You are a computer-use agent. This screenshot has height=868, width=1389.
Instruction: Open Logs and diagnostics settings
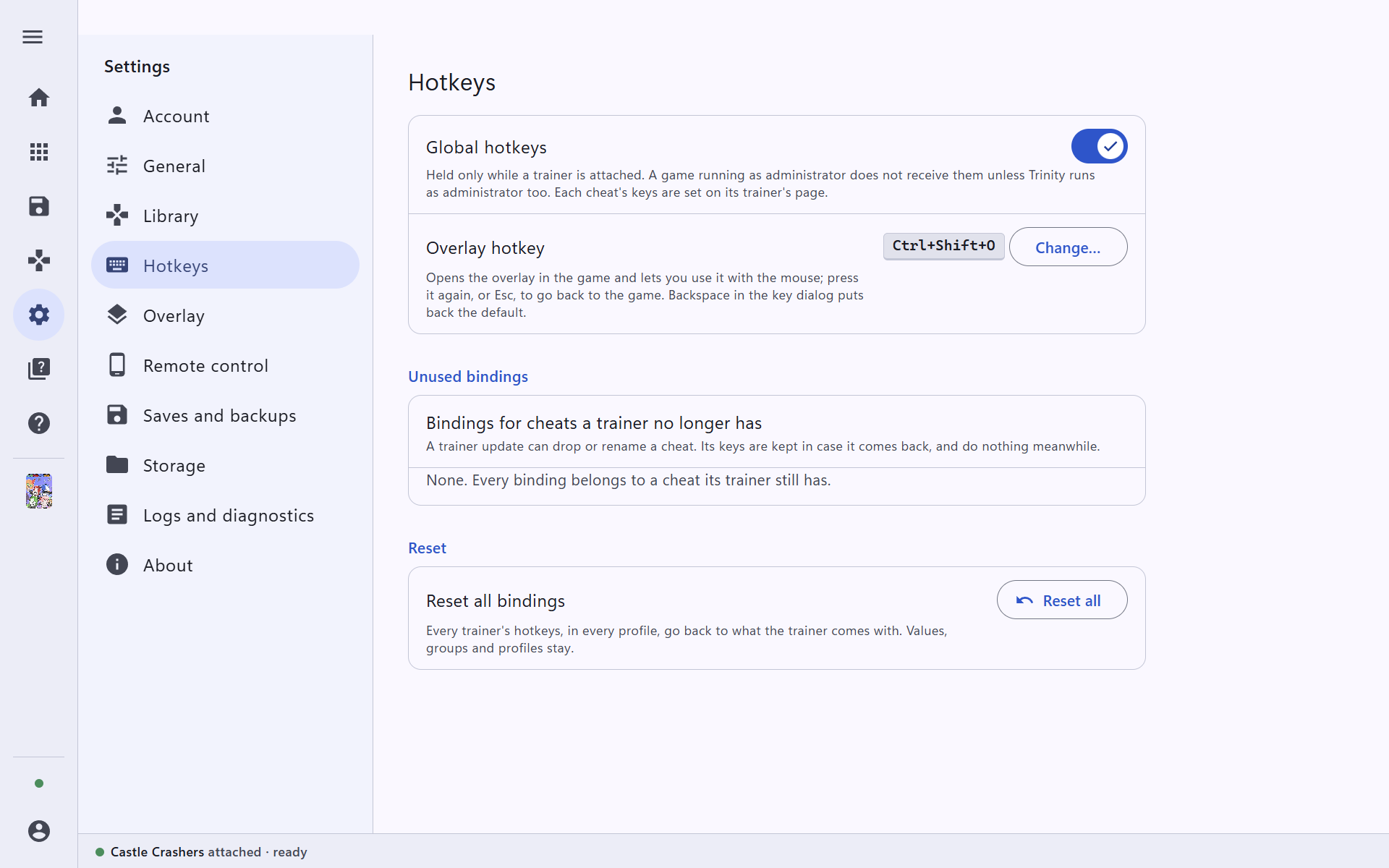click(x=225, y=515)
